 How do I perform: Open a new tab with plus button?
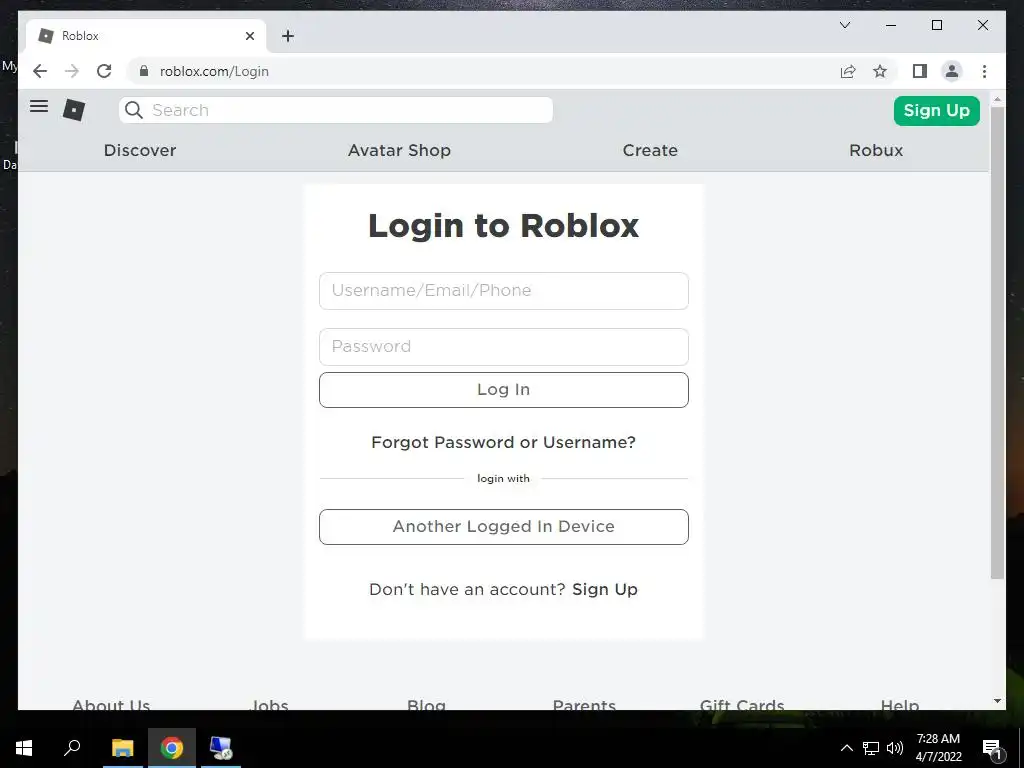(x=287, y=36)
